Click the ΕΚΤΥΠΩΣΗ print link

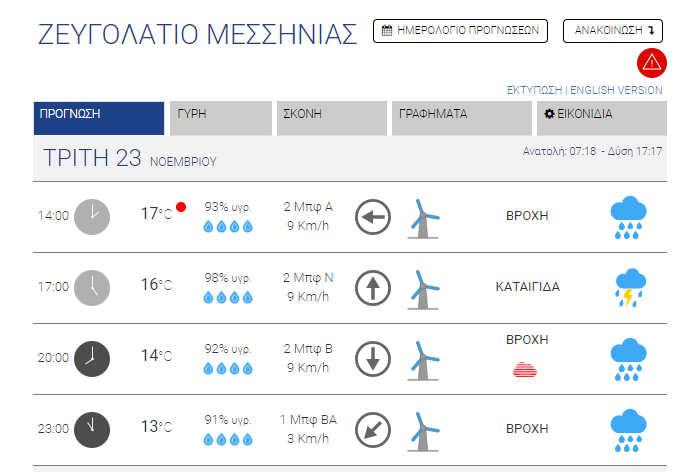coord(535,90)
